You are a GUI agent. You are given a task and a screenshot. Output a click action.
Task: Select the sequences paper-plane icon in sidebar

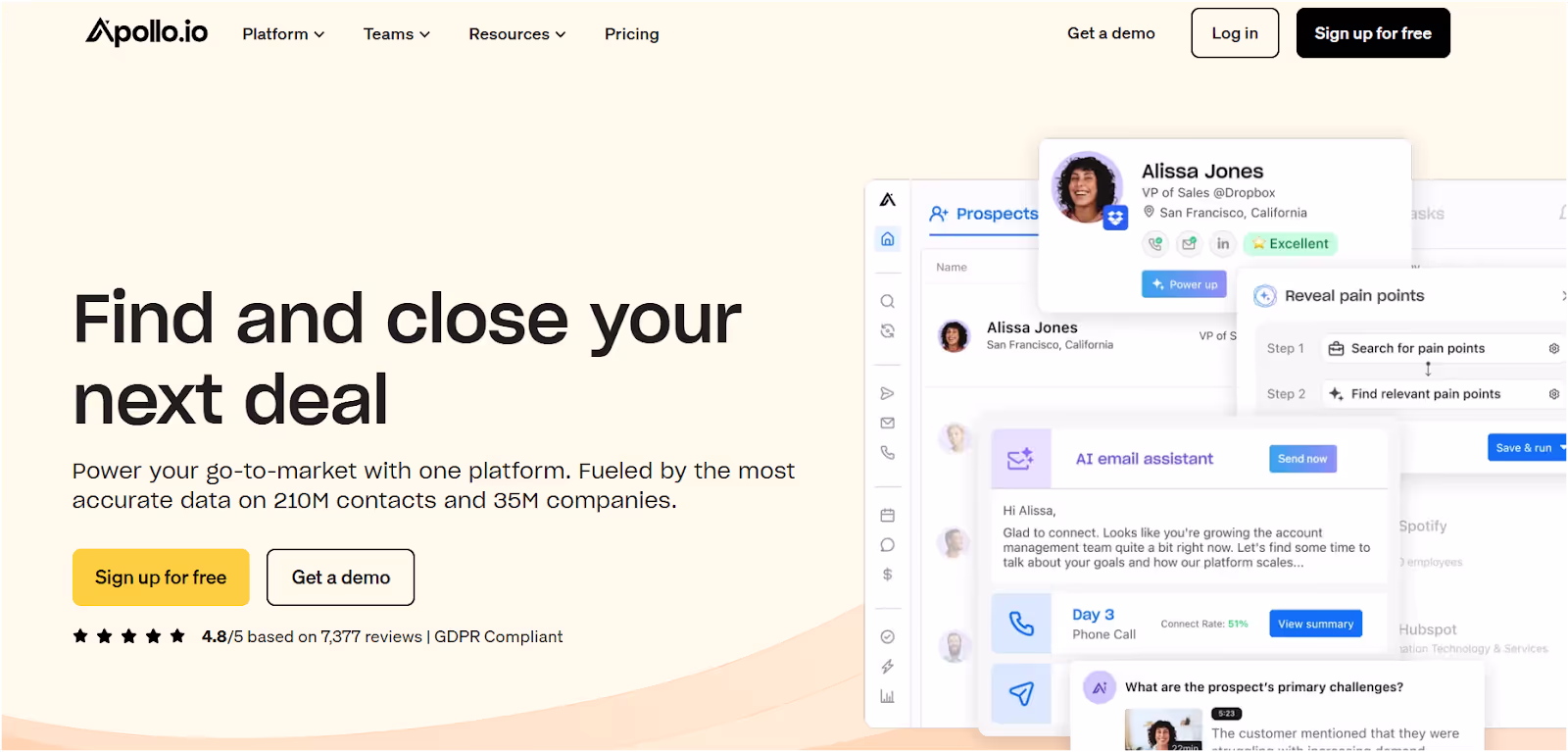pos(888,394)
